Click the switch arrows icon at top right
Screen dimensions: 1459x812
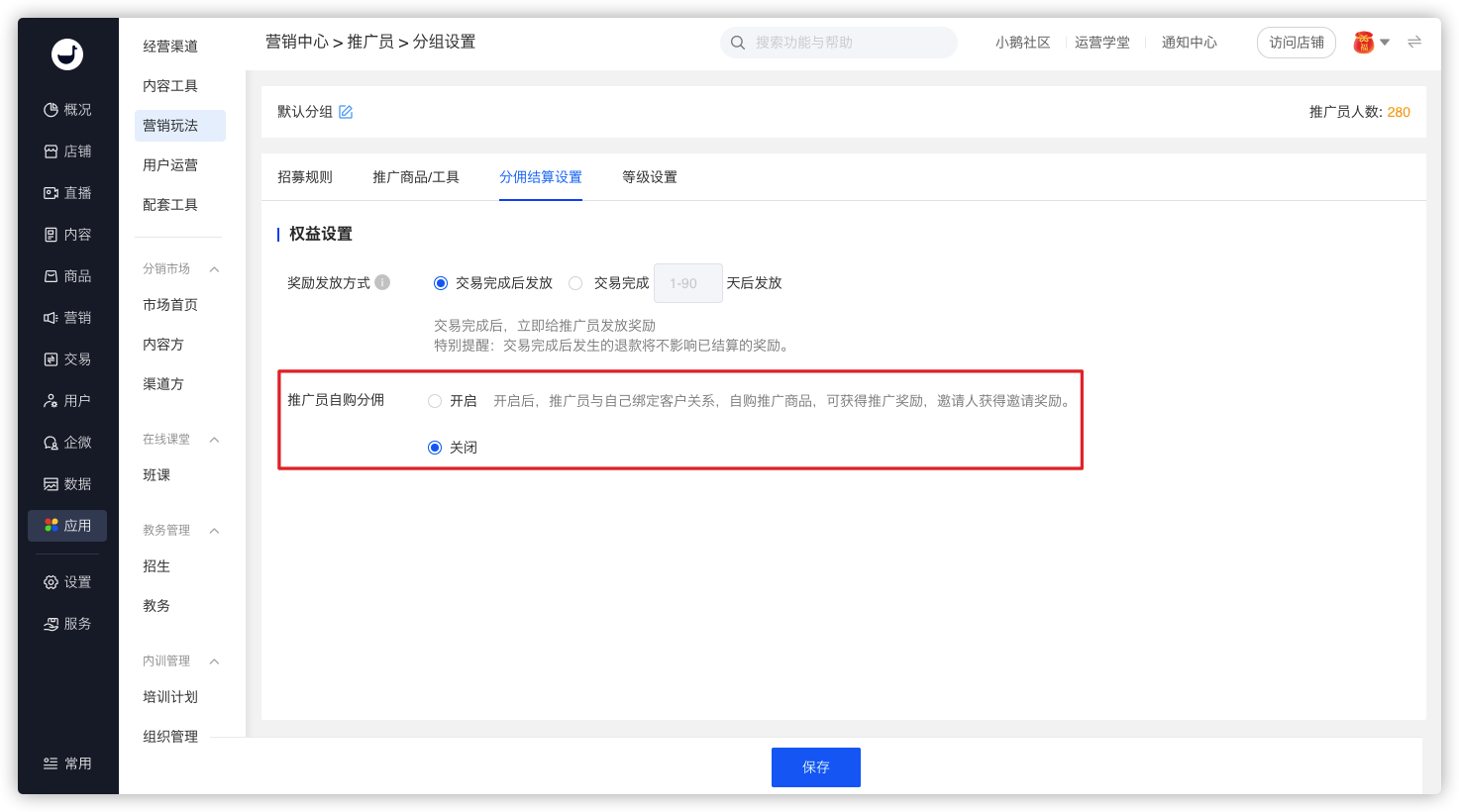pyautogui.click(x=1414, y=42)
